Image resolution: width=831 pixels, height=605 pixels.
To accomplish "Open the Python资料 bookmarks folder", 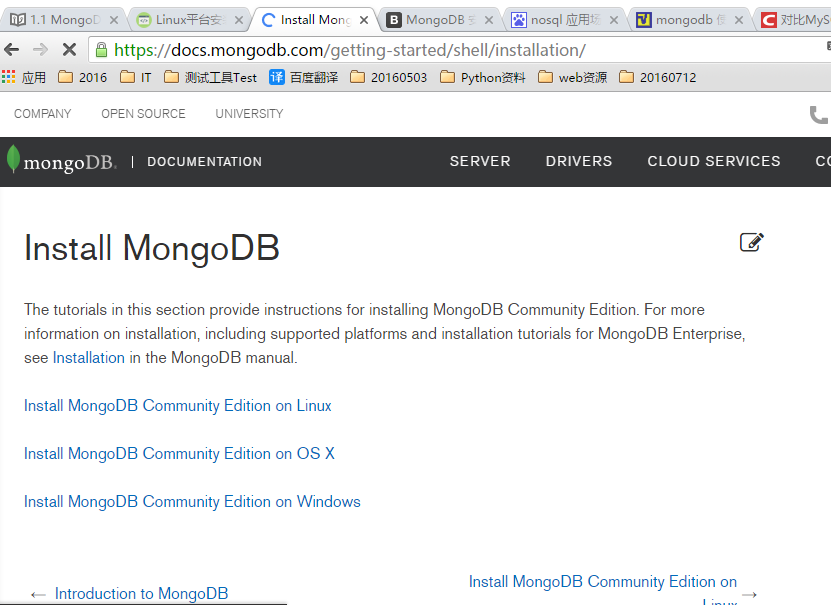I will [x=482, y=77].
